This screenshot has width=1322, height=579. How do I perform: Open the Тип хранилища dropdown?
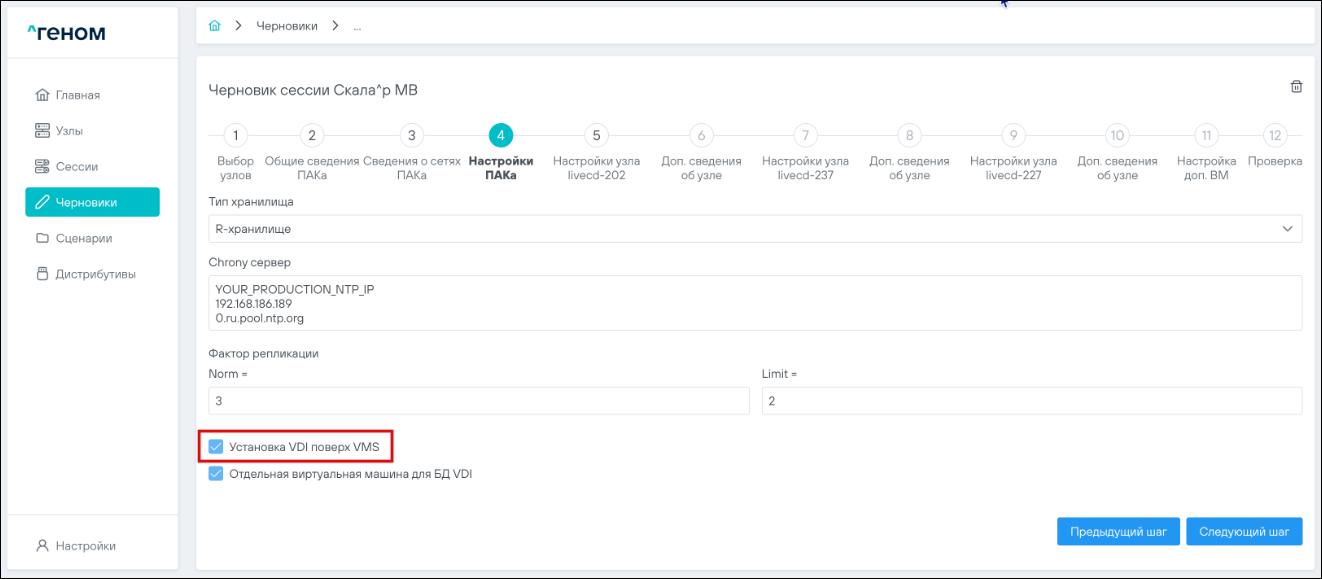click(x=755, y=229)
